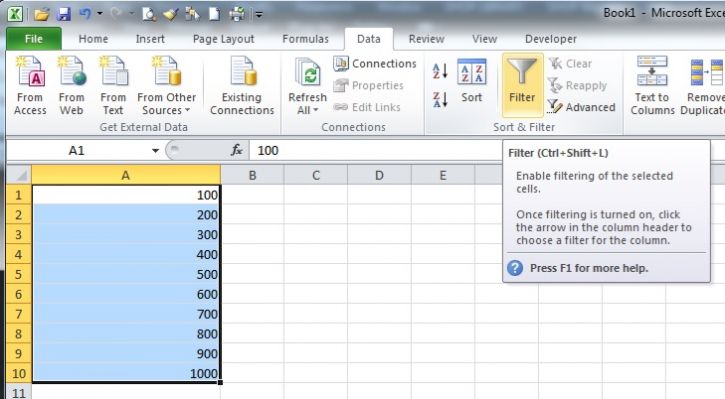725x399 pixels.
Task: Sort selection Z to A descending
Action: pos(440,99)
